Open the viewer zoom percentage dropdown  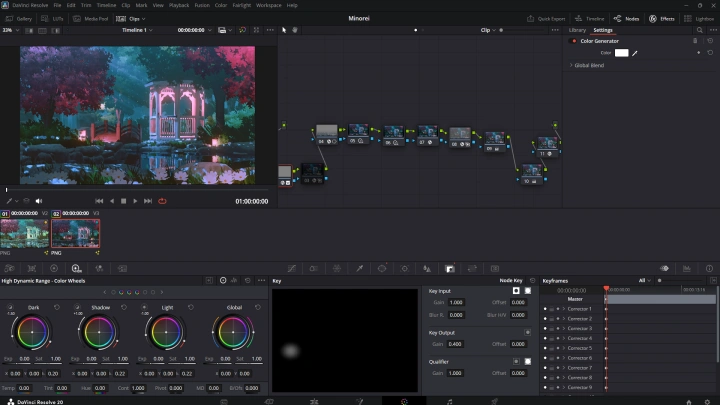point(11,30)
